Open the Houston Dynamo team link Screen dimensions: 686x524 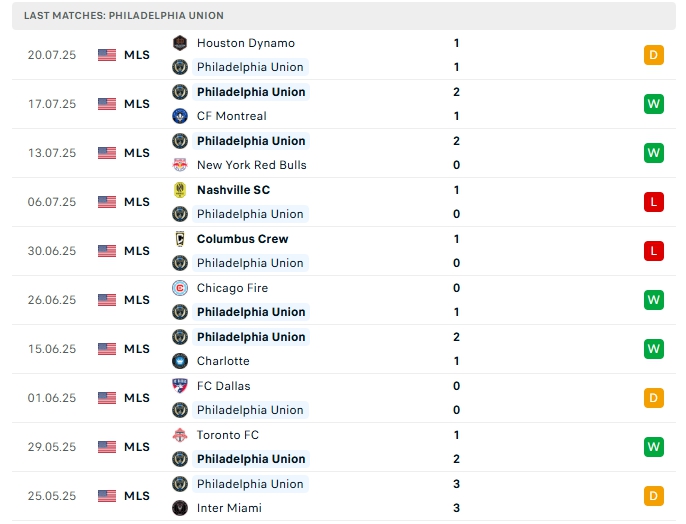245,43
